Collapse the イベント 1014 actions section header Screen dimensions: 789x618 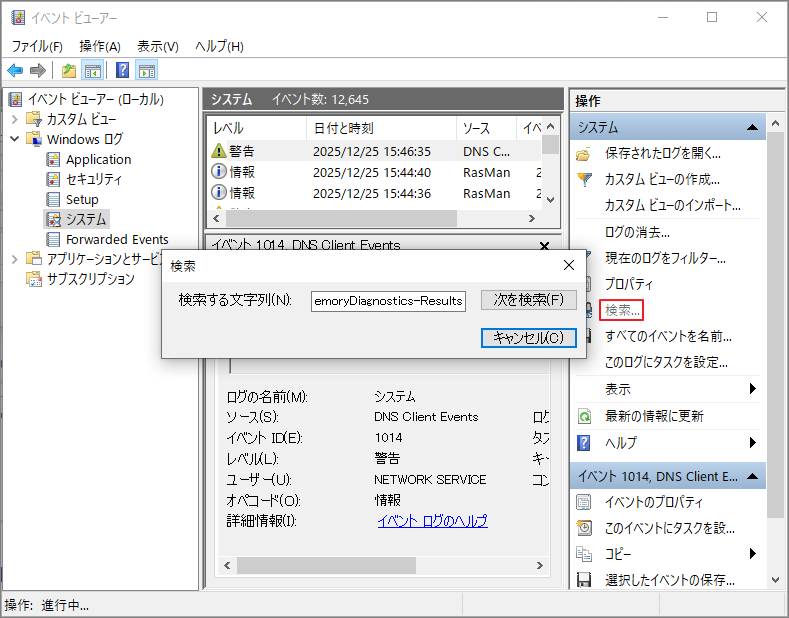pyautogui.click(x=752, y=476)
